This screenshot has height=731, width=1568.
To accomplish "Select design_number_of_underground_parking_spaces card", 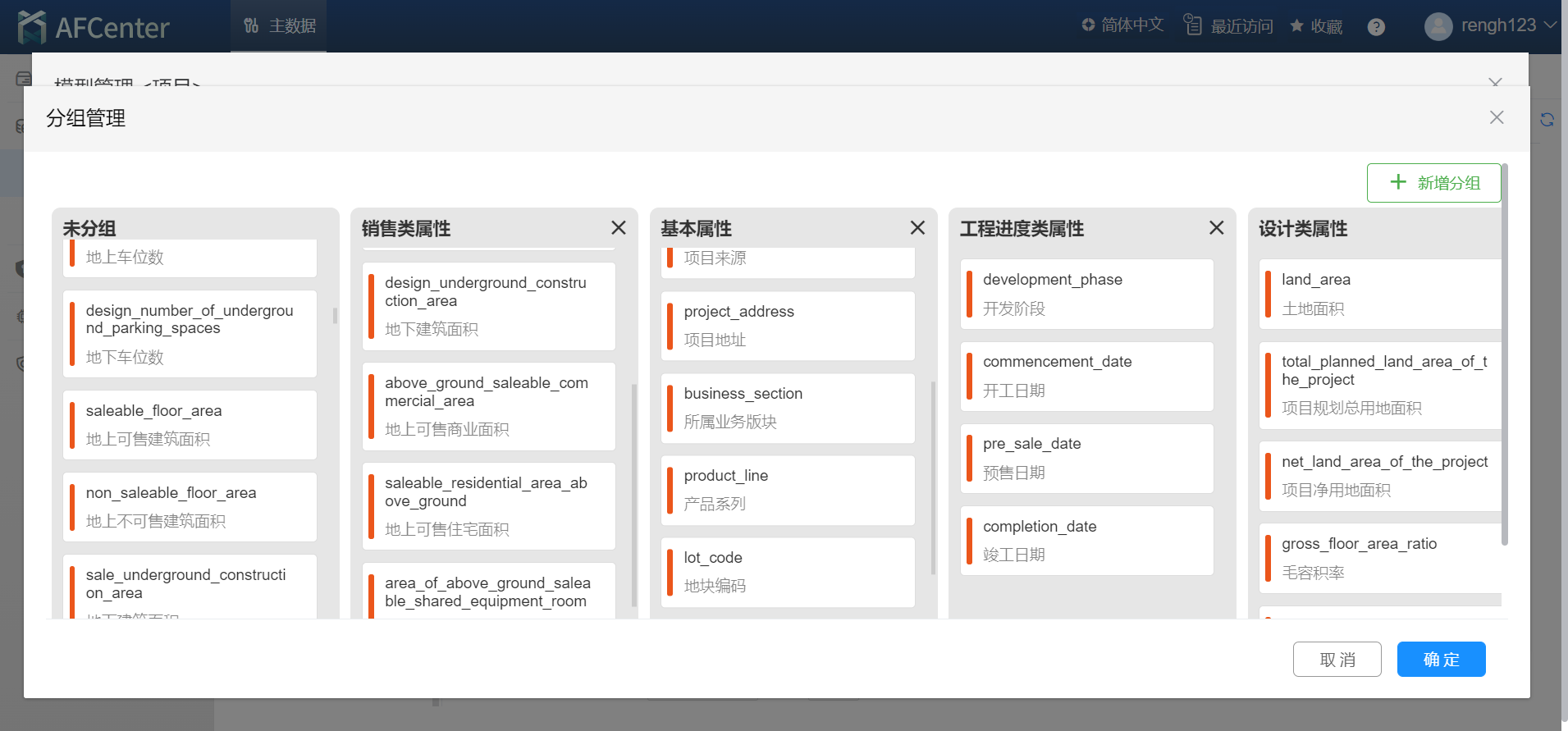I will coord(190,334).
